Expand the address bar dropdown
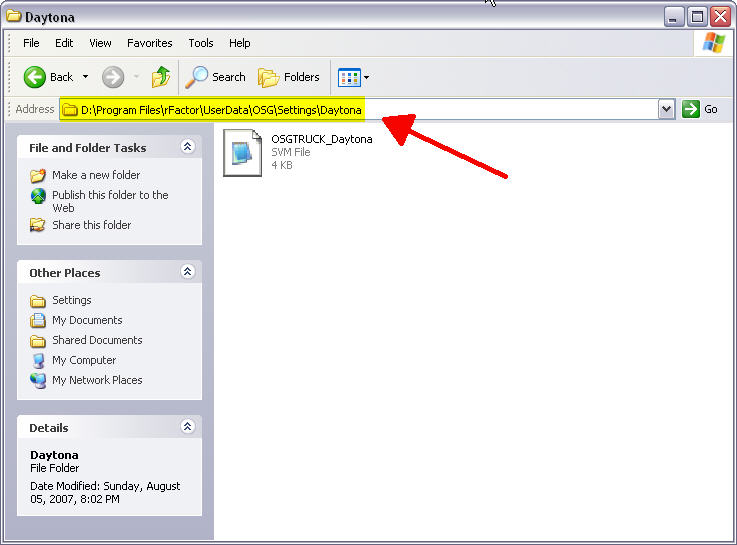737x545 pixels. (x=666, y=109)
